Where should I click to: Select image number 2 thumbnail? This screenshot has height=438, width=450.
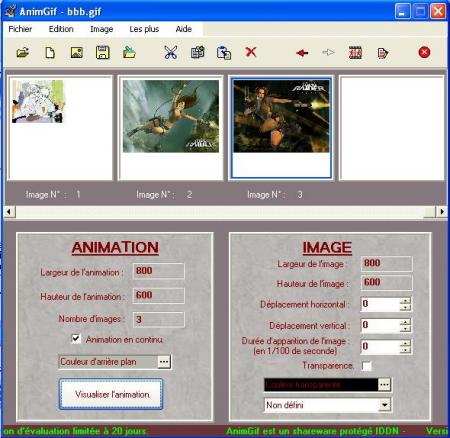[x=171, y=128]
